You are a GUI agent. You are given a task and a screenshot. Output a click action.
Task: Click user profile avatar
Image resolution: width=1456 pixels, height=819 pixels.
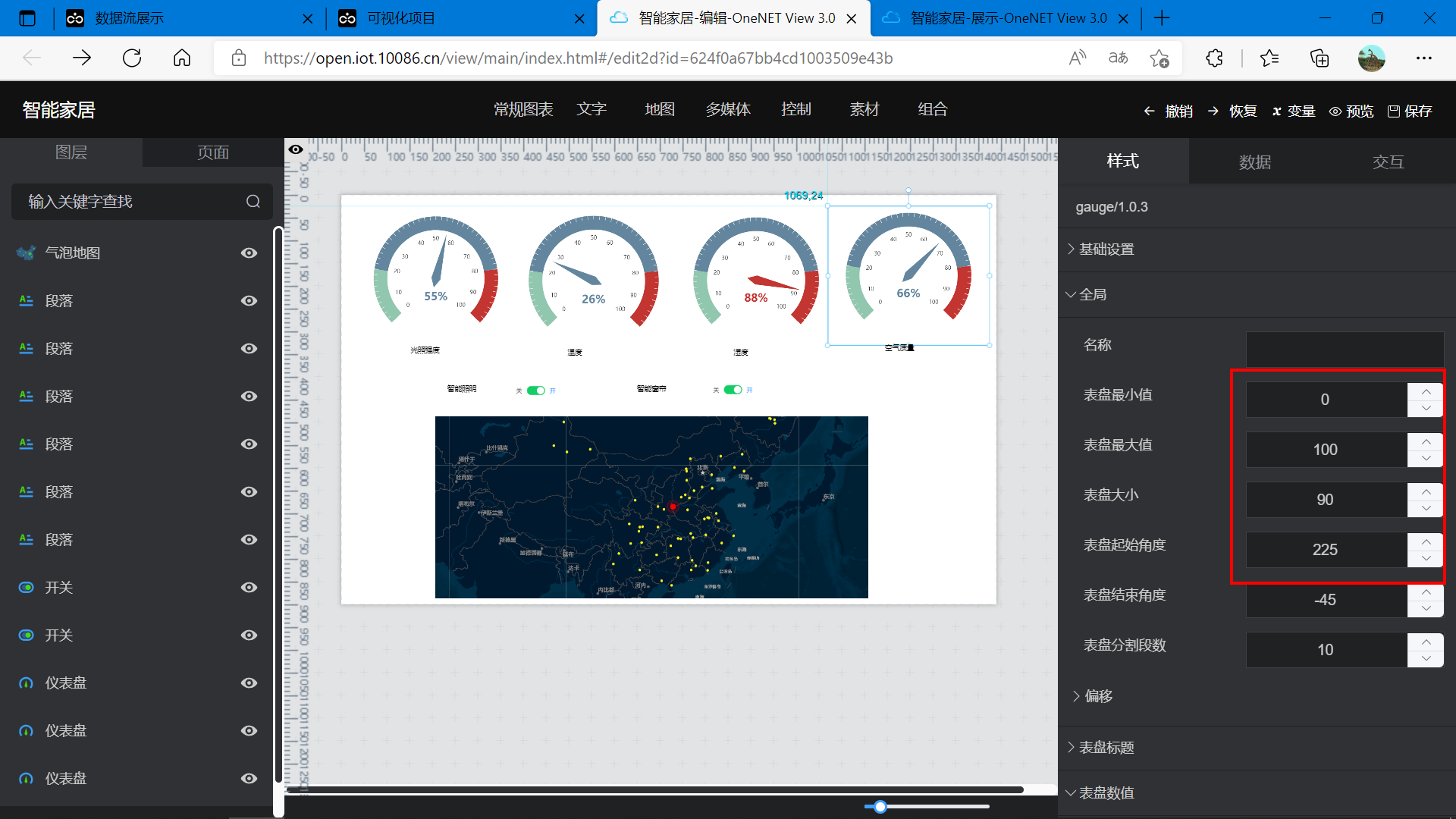[1372, 58]
